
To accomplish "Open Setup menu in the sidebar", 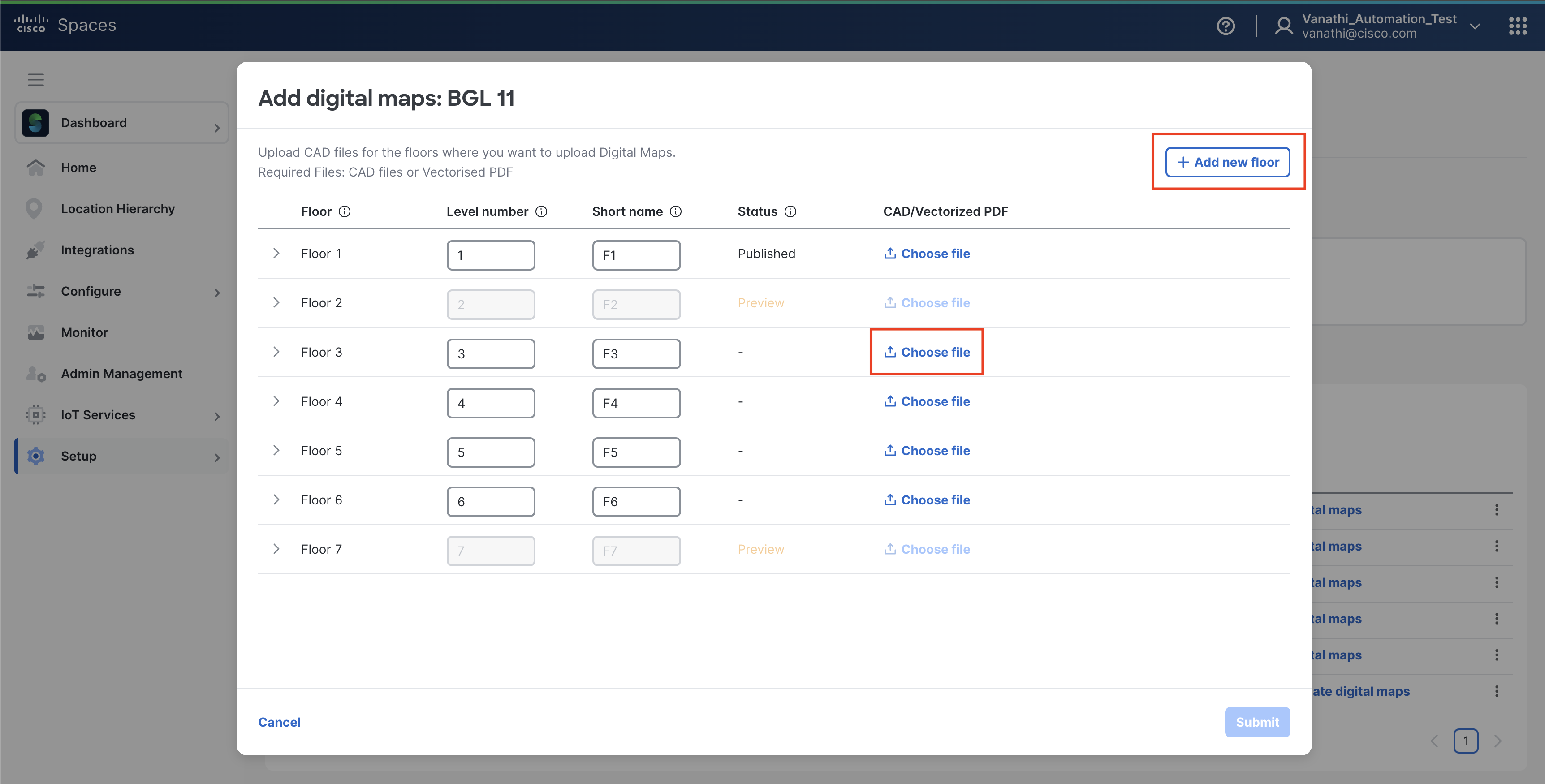I will [x=78, y=455].
